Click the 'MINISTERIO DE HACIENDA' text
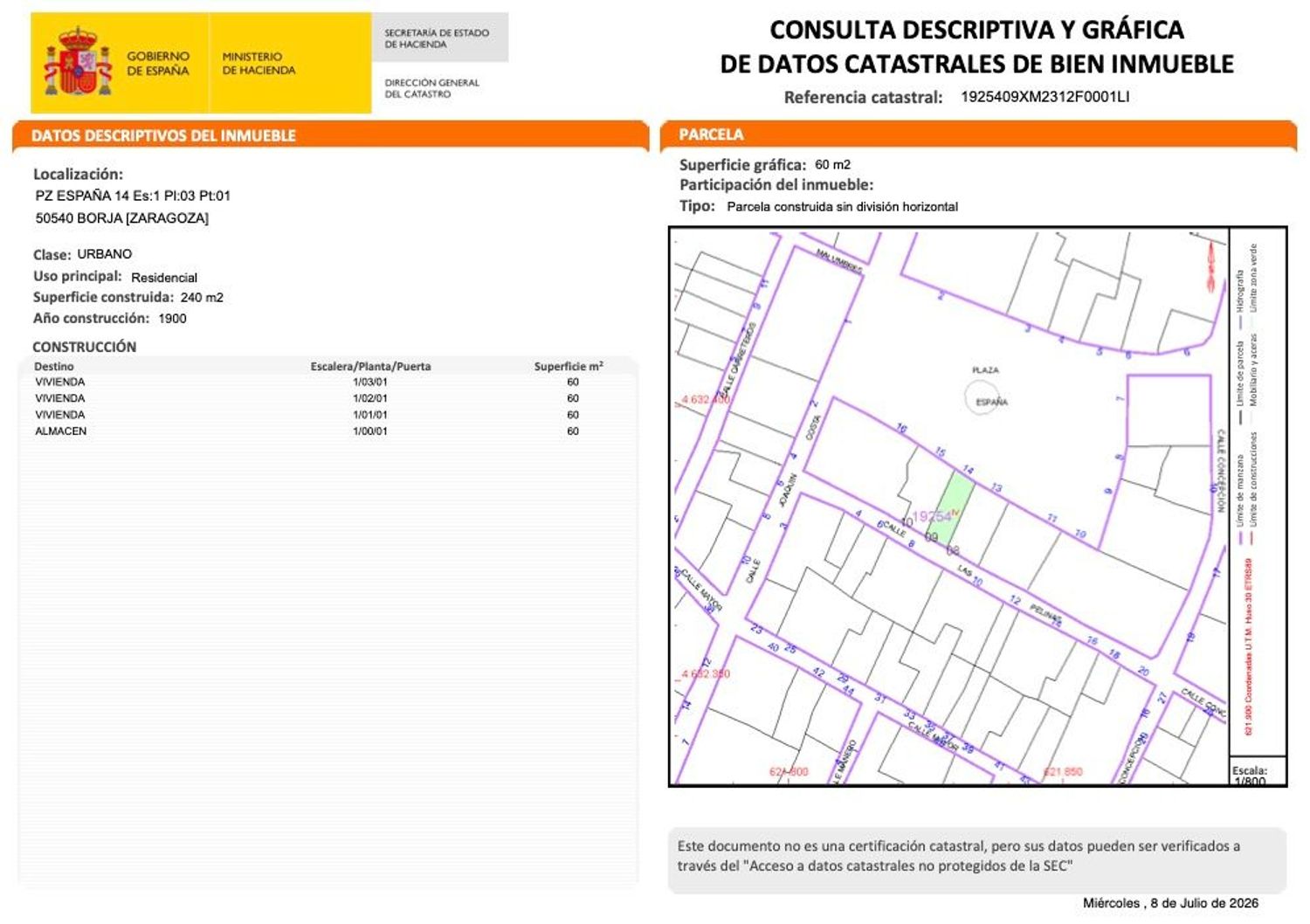Screen dimensions: 1310x924 point(259,63)
